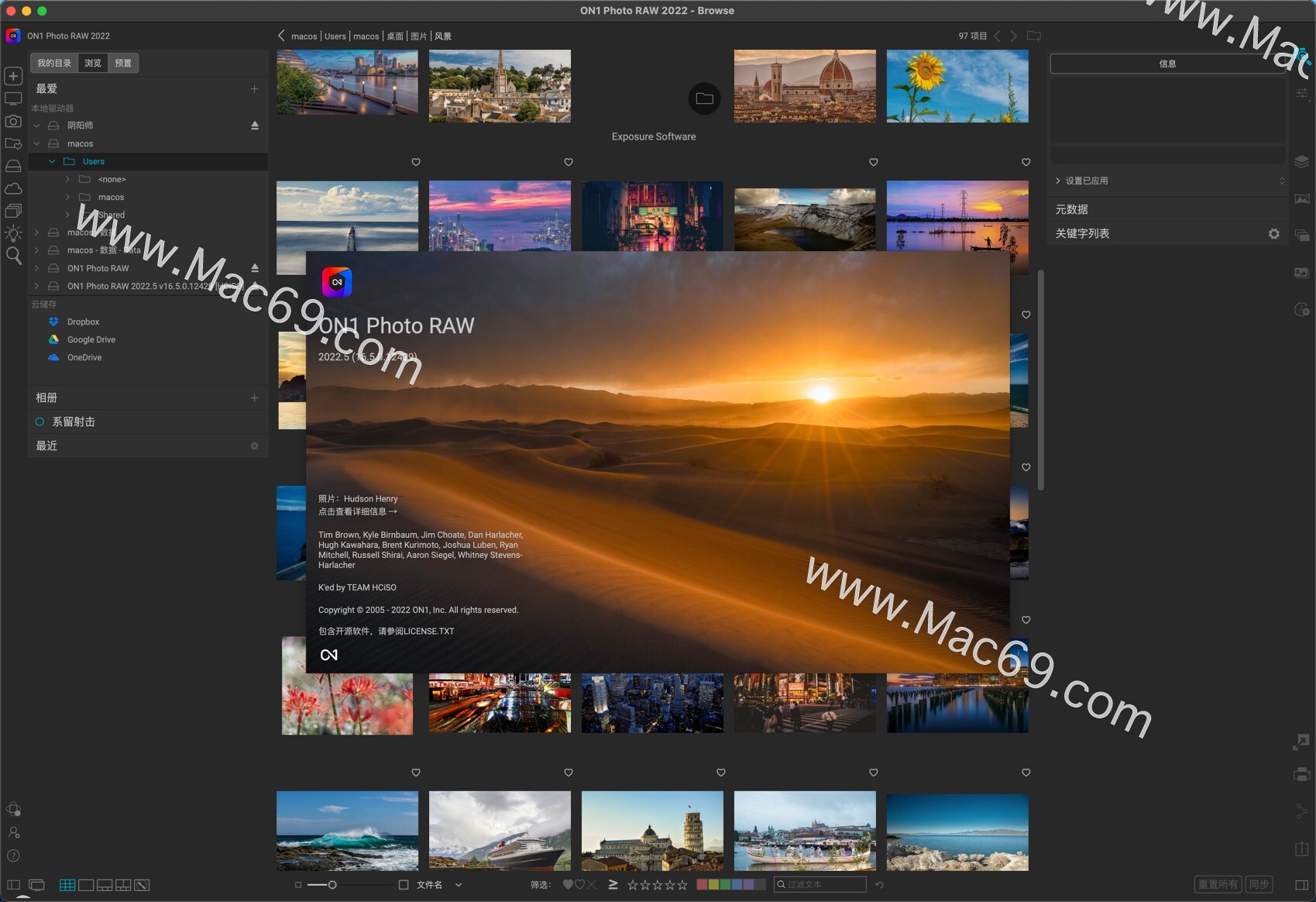1316x902 pixels.
Task: Open the magnifier search icon in left toolbar
Action: pos(13,256)
